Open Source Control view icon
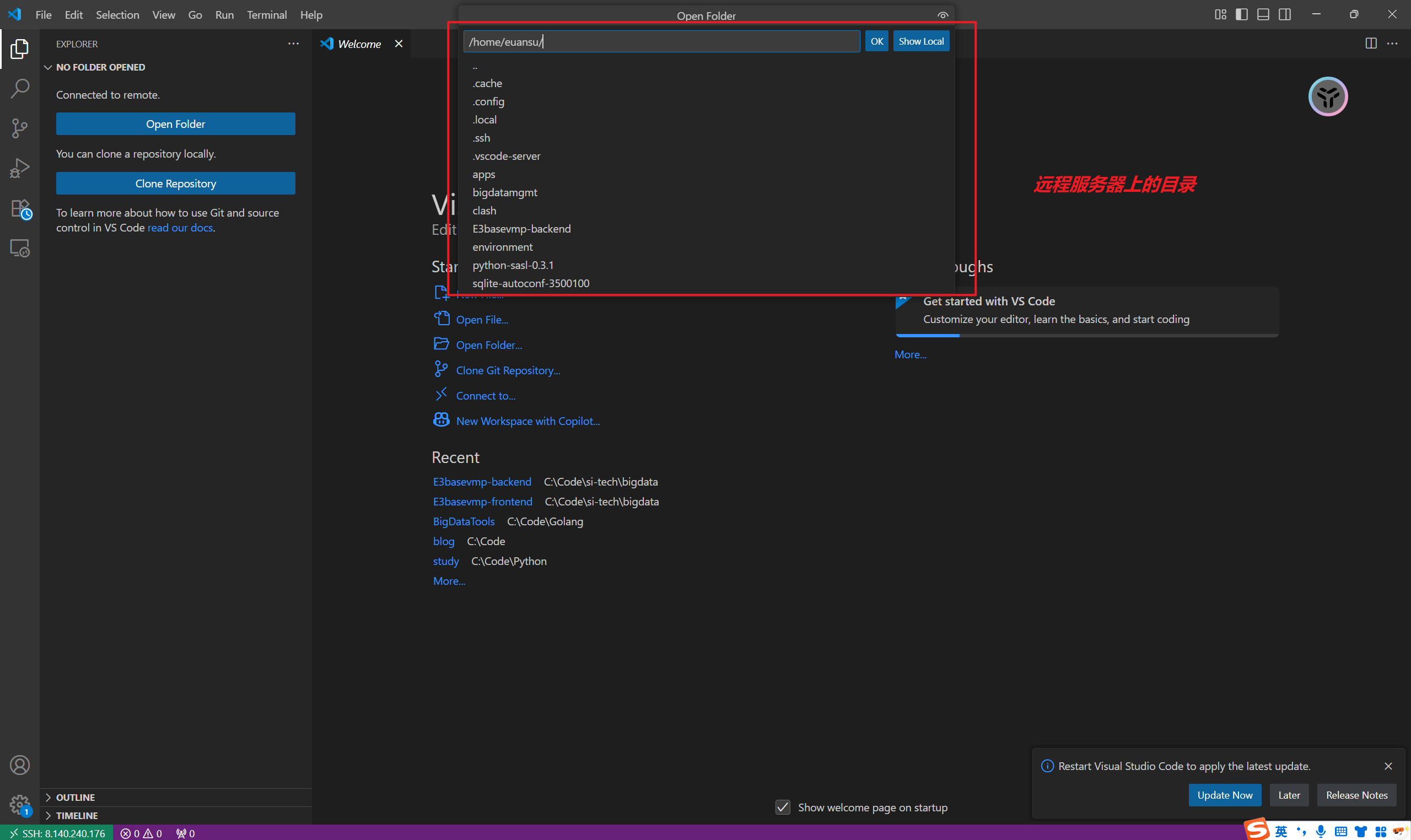Image resolution: width=1411 pixels, height=840 pixels. pos(20,128)
